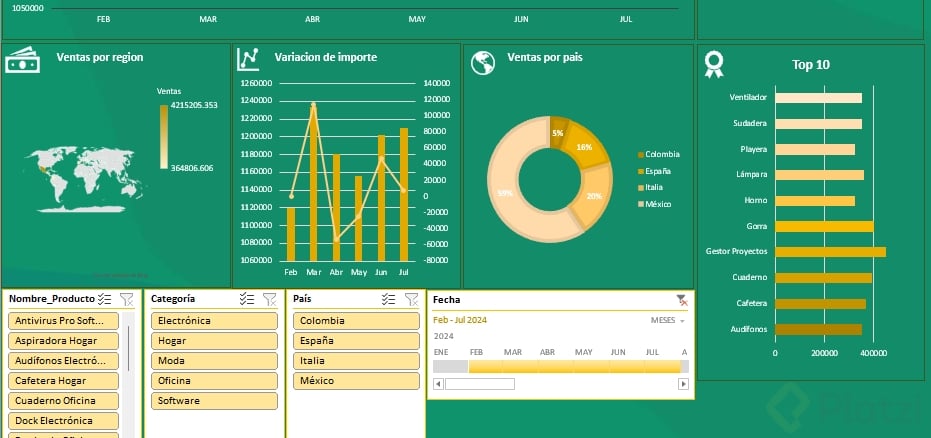
Task: Select Aspiradora Hogar product
Action: [64, 341]
